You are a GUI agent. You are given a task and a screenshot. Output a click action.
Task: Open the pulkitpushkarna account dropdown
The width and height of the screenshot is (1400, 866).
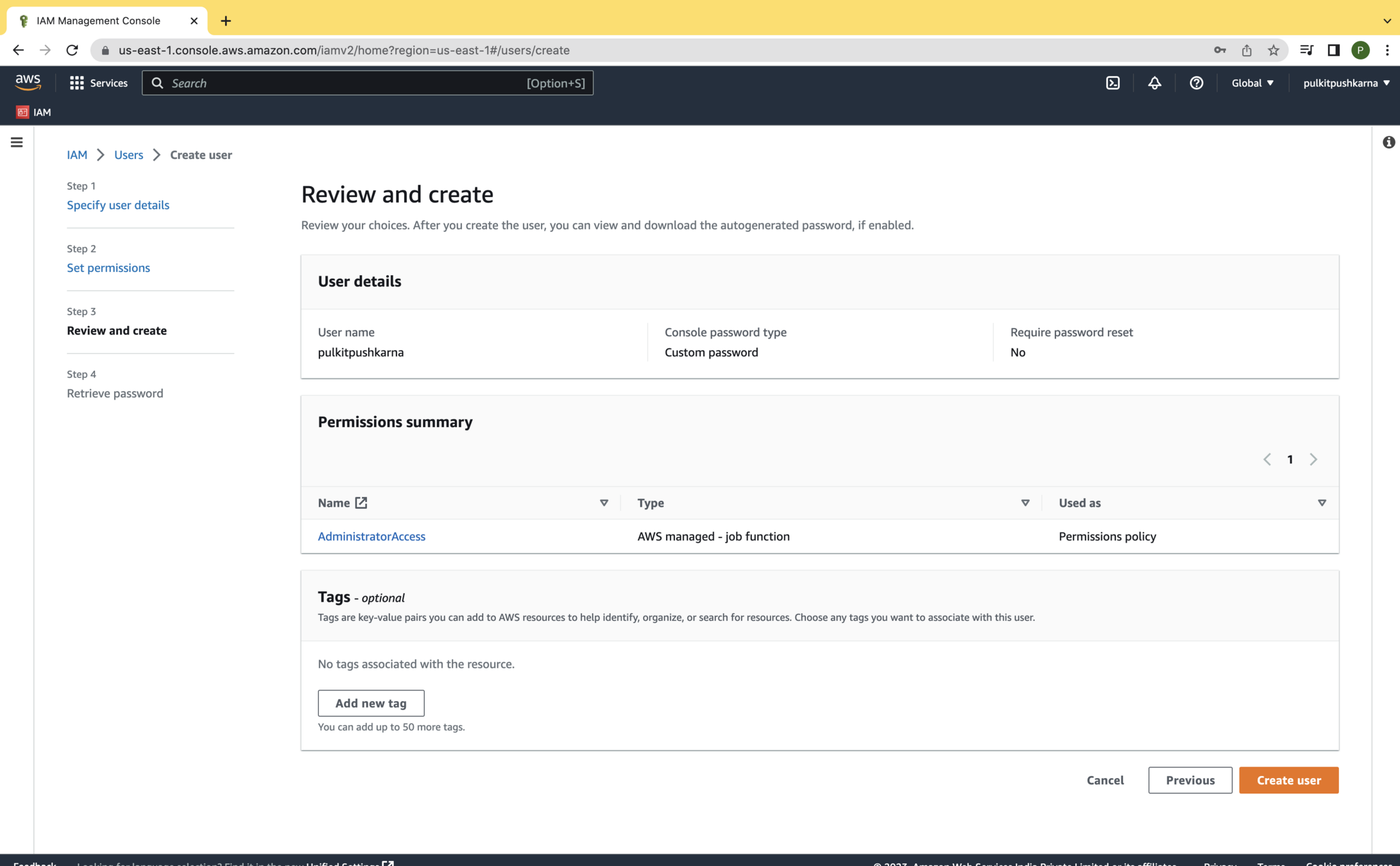1346,83
